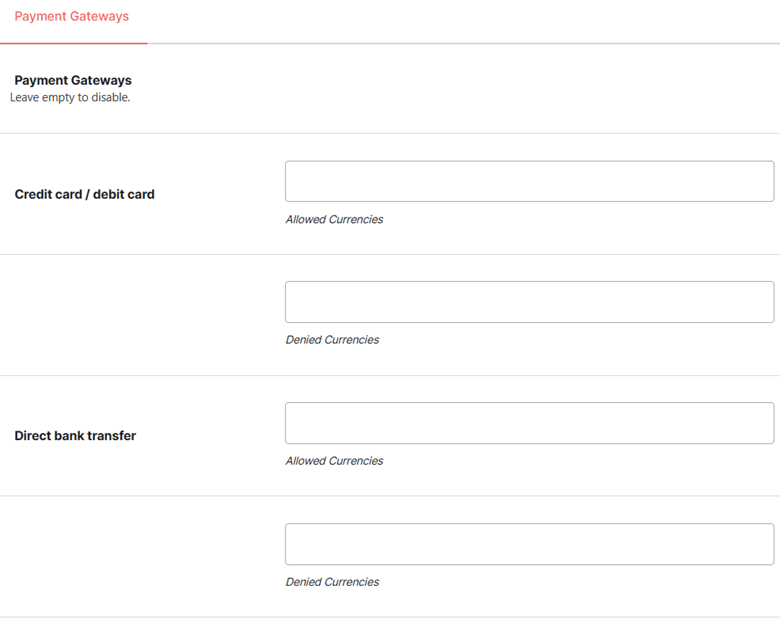Click Direct bank transfer Denied Currencies field
The height and width of the screenshot is (623, 780).
tap(529, 544)
